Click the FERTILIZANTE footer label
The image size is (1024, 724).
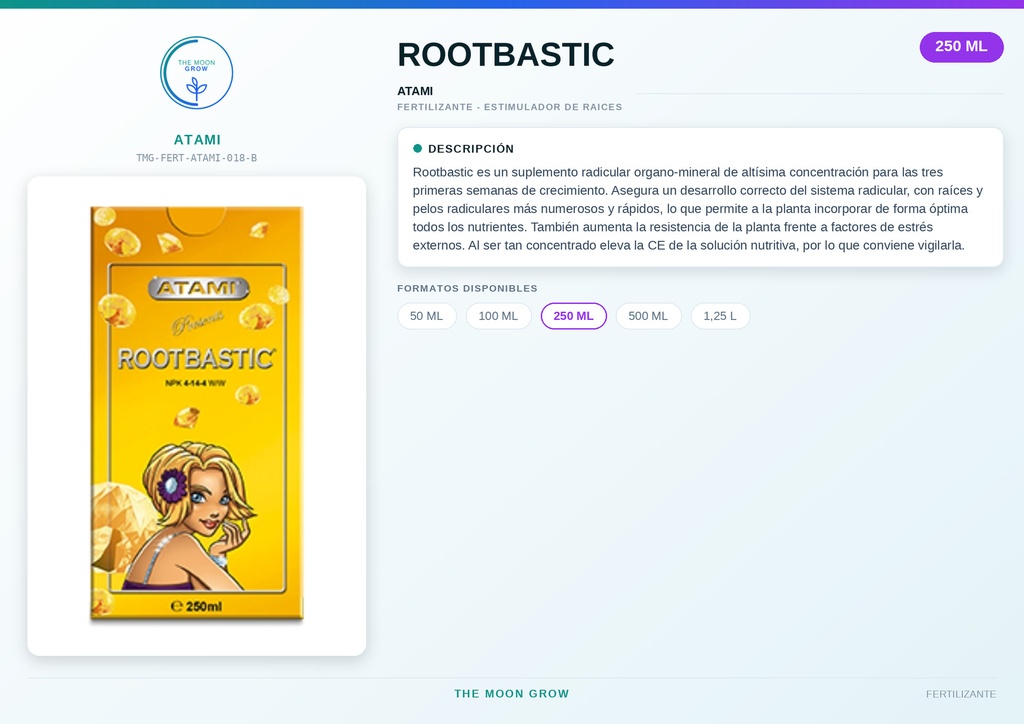tap(961, 694)
